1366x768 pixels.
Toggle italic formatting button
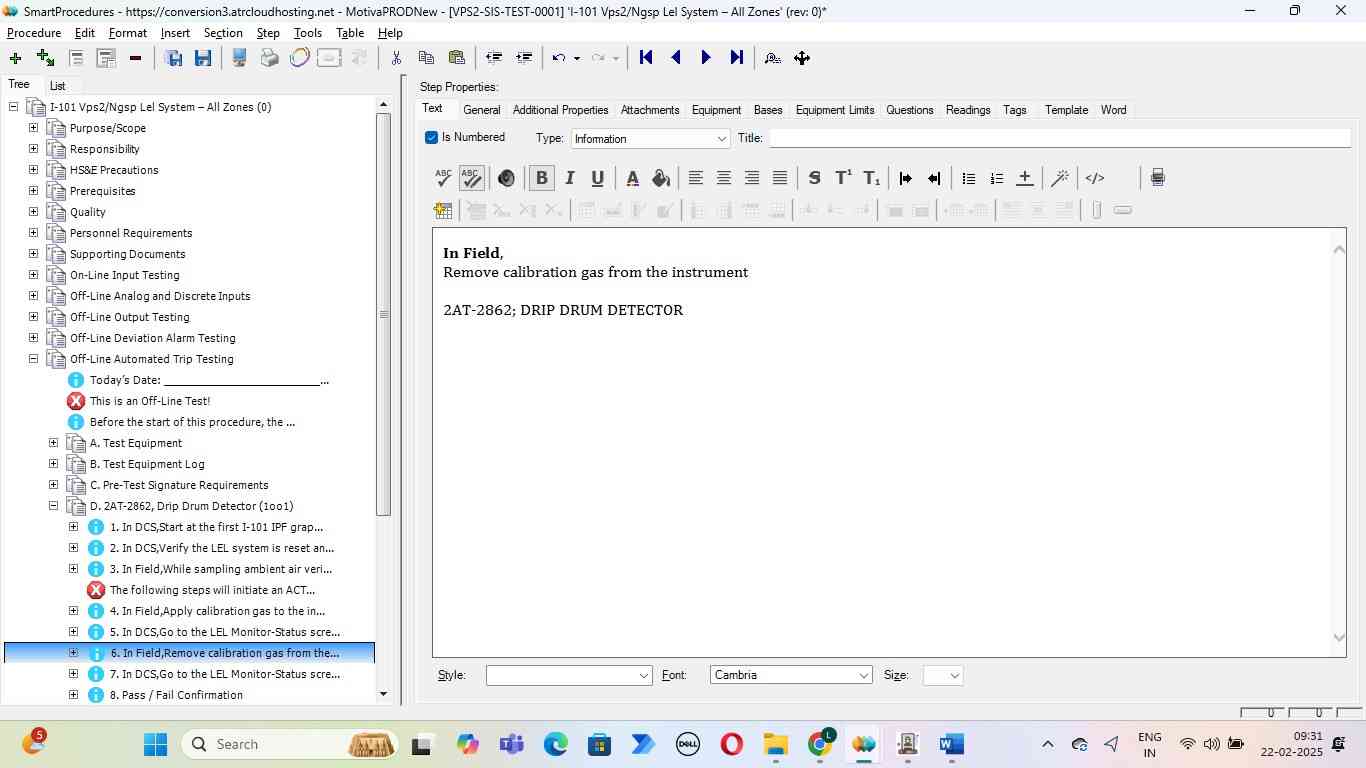570,178
